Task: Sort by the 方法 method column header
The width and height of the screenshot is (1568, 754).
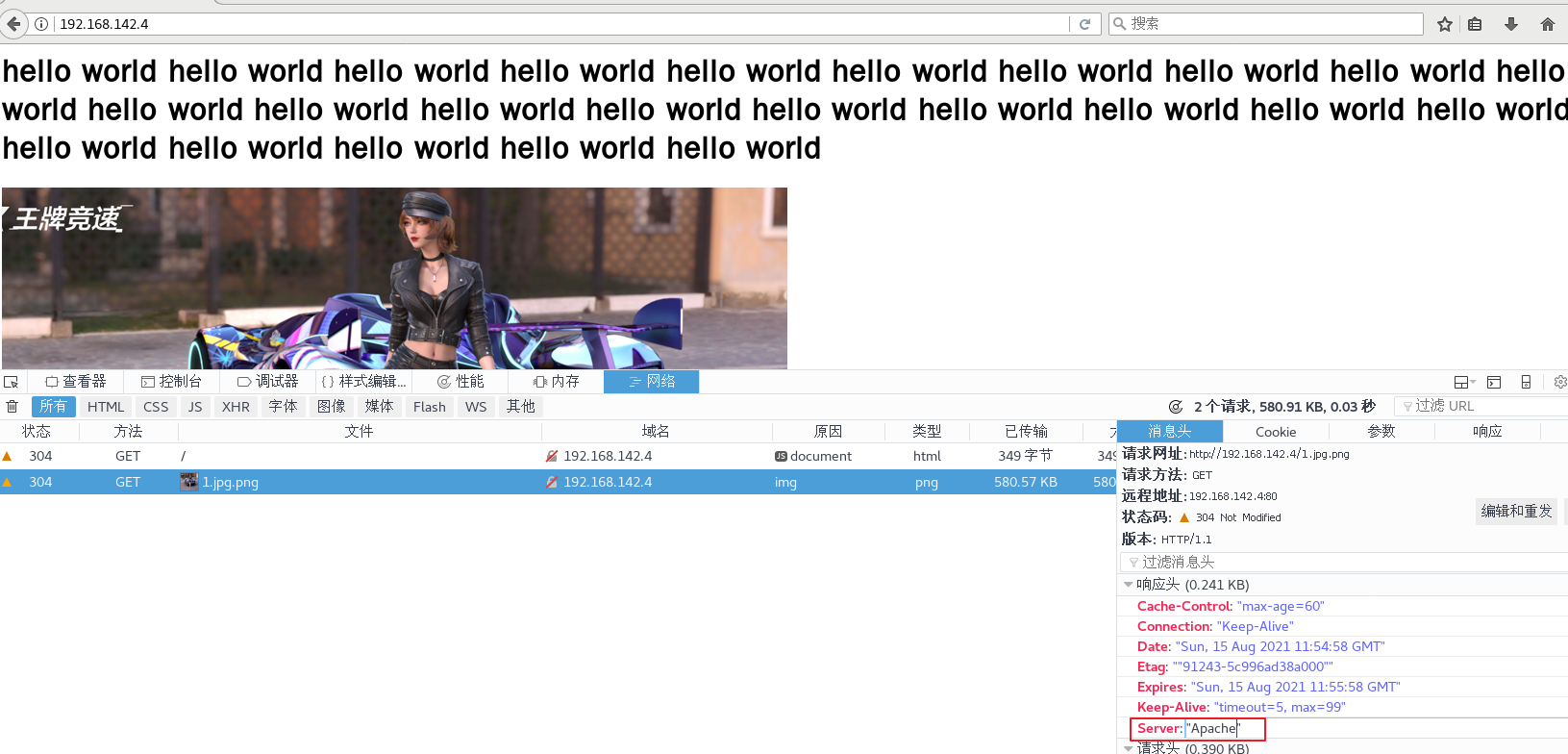Action: pos(128,432)
